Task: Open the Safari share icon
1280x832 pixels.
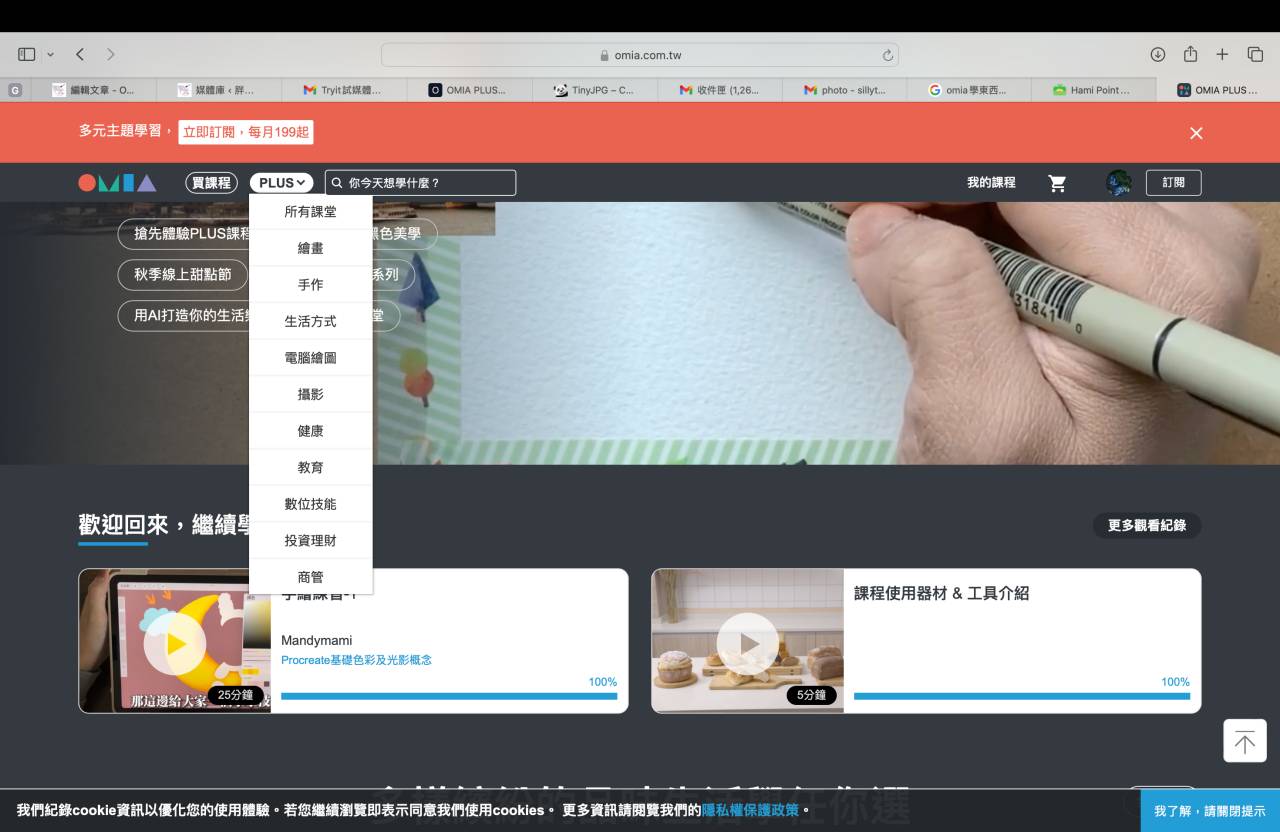Action: tap(1190, 54)
